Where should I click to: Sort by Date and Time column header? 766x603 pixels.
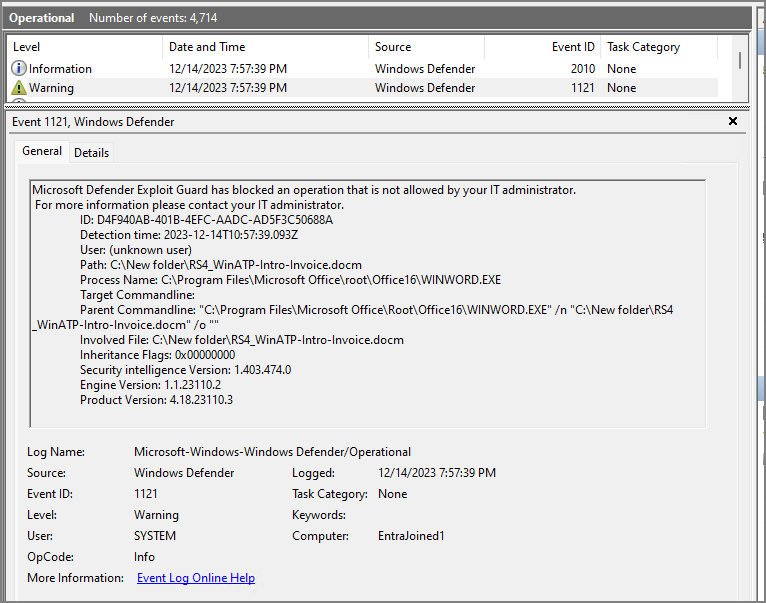click(265, 47)
